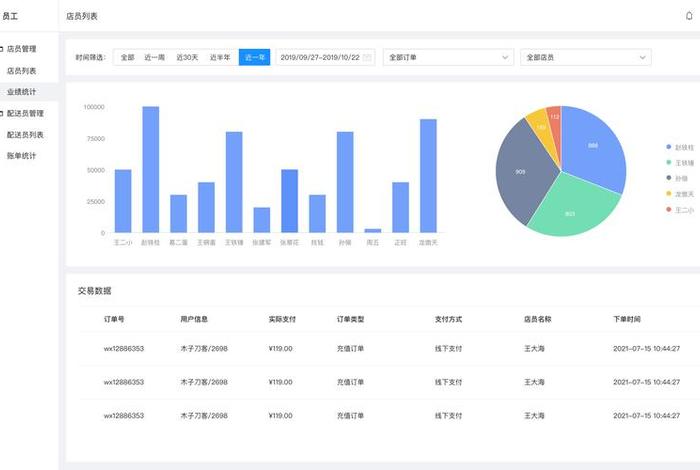Click the date range input field
Image resolution: width=700 pixels, height=470 pixels.
pyautogui.click(x=319, y=58)
